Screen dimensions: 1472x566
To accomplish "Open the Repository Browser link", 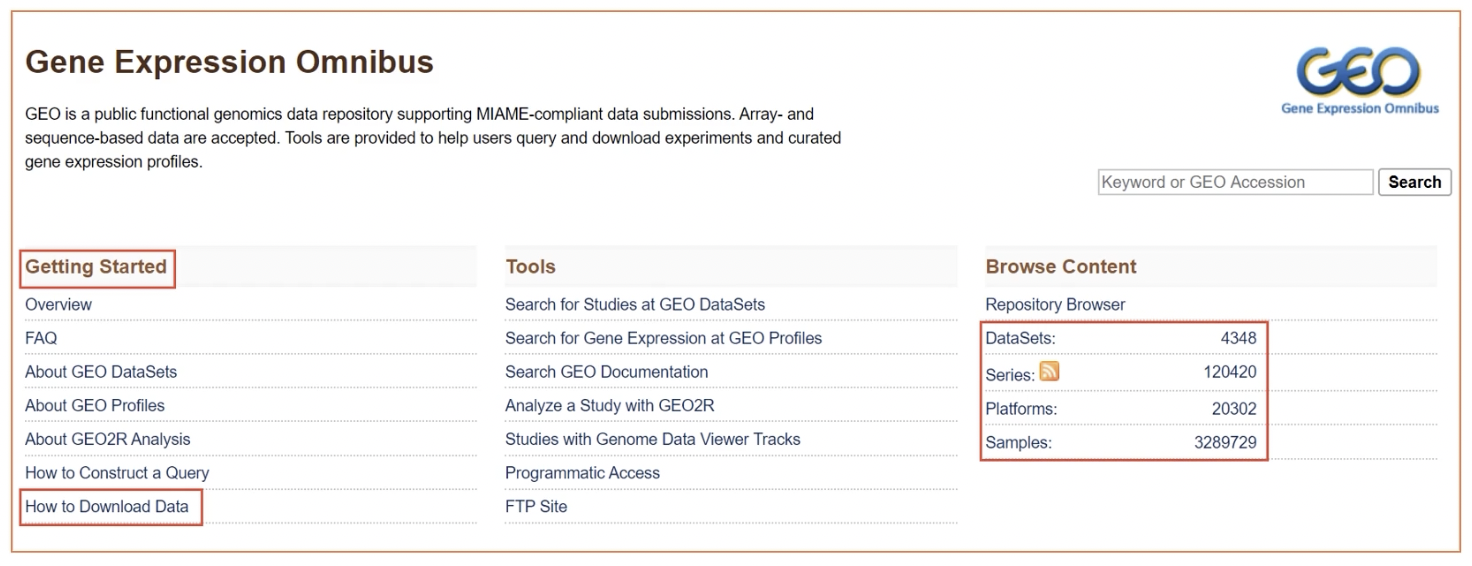I will point(1055,305).
